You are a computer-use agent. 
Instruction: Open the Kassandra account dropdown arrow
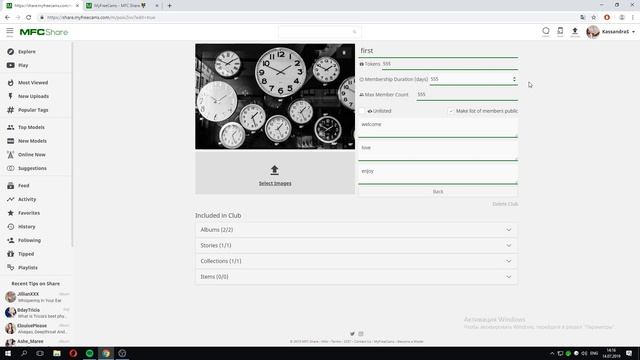click(633, 32)
